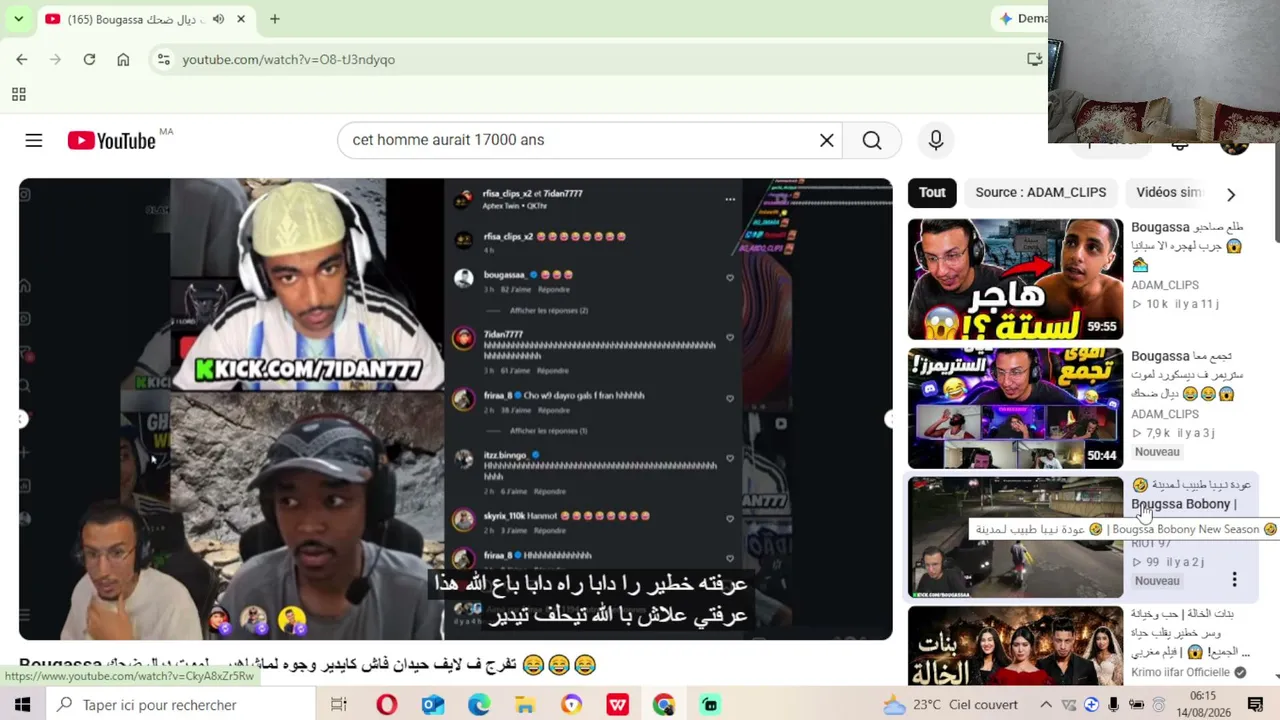This screenshot has height=720, width=1280.
Task: Go to the YouTube home logo
Action: click(112, 141)
